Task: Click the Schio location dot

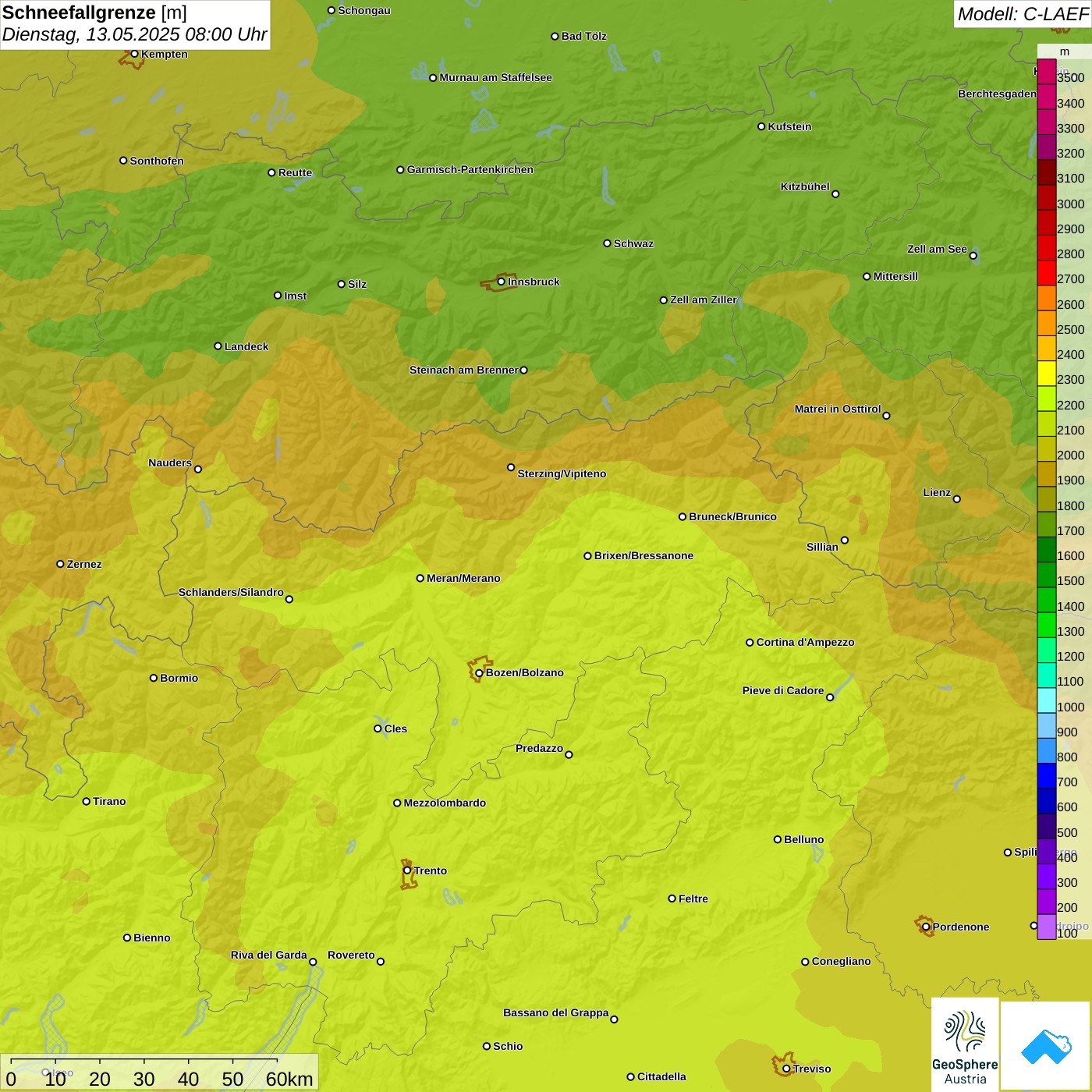Action: tap(487, 1046)
